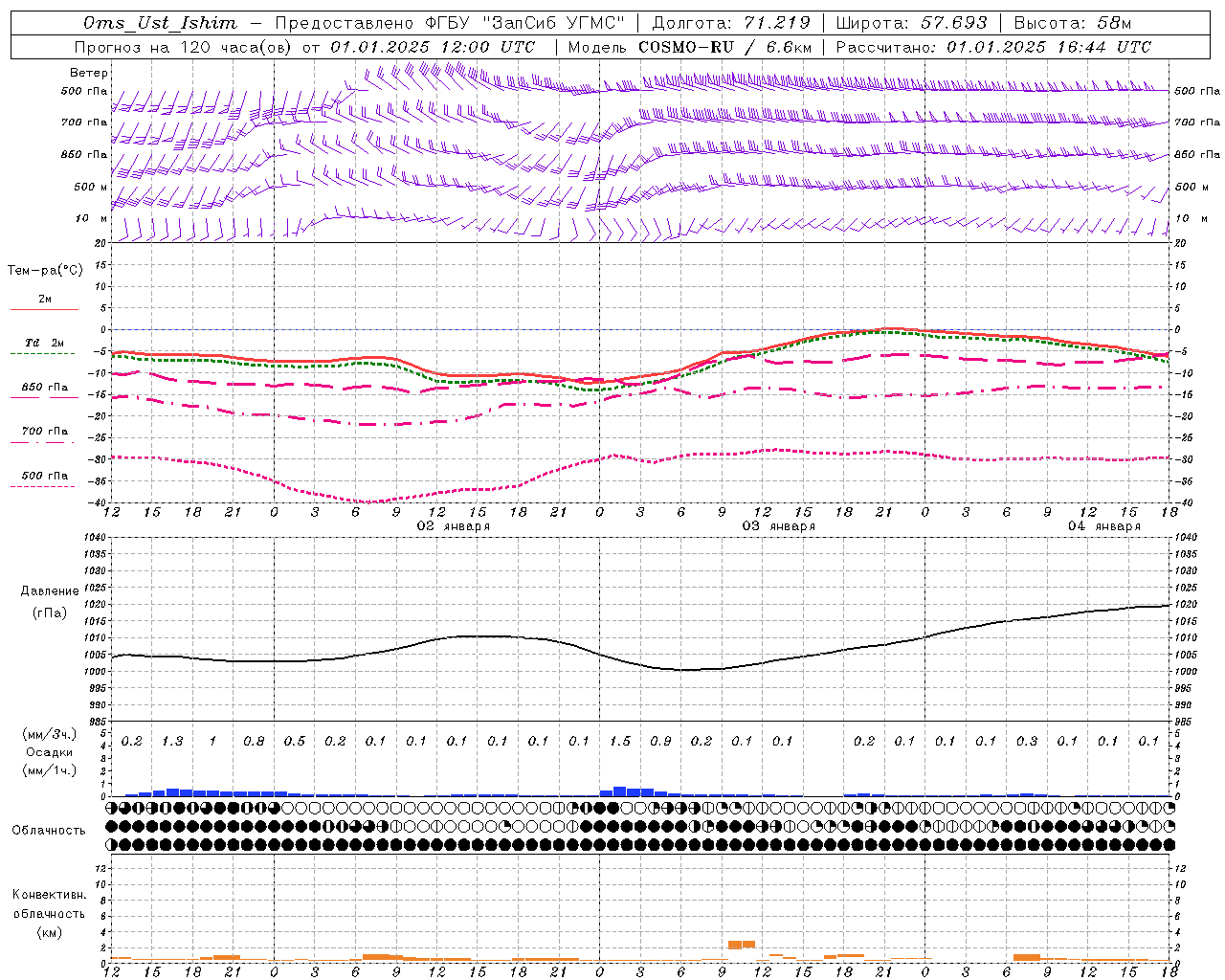Click the date label 04 января
The height and width of the screenshot is (980, 1225).
click(1104, 526)
